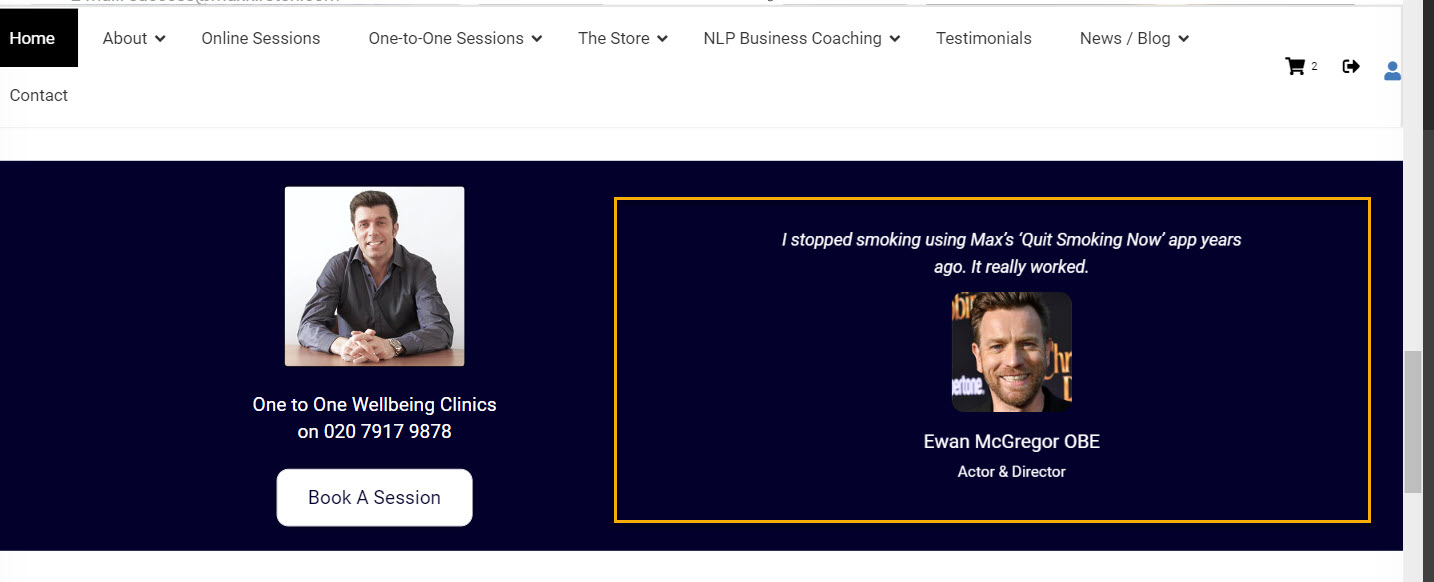Screen dimensions: 1434x582
Task: Click the Actor & Director subtitle
Action: coord(1011,471)
